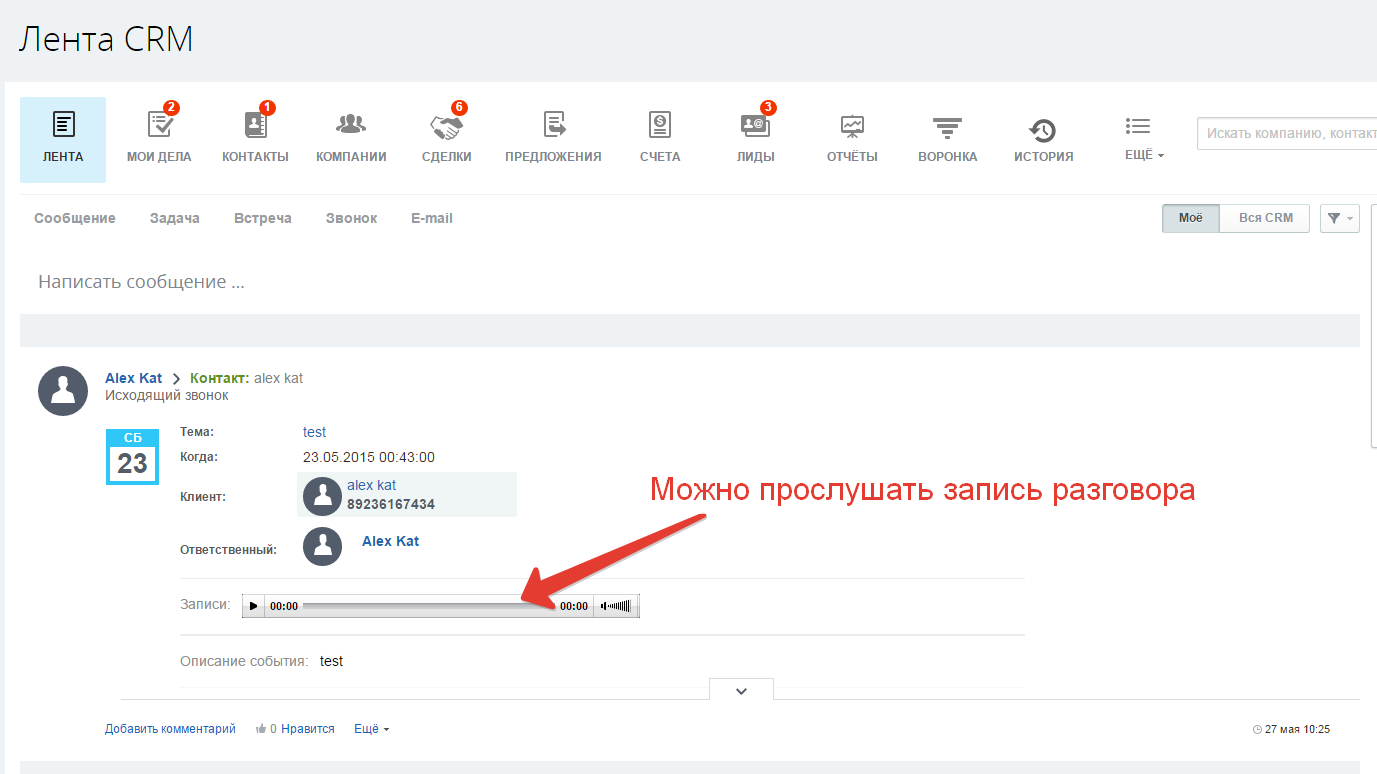The width and height of the screenshot is (1377, 774).
Task: Switch feed filter to Вся CRM
Action: point(1265,218)
